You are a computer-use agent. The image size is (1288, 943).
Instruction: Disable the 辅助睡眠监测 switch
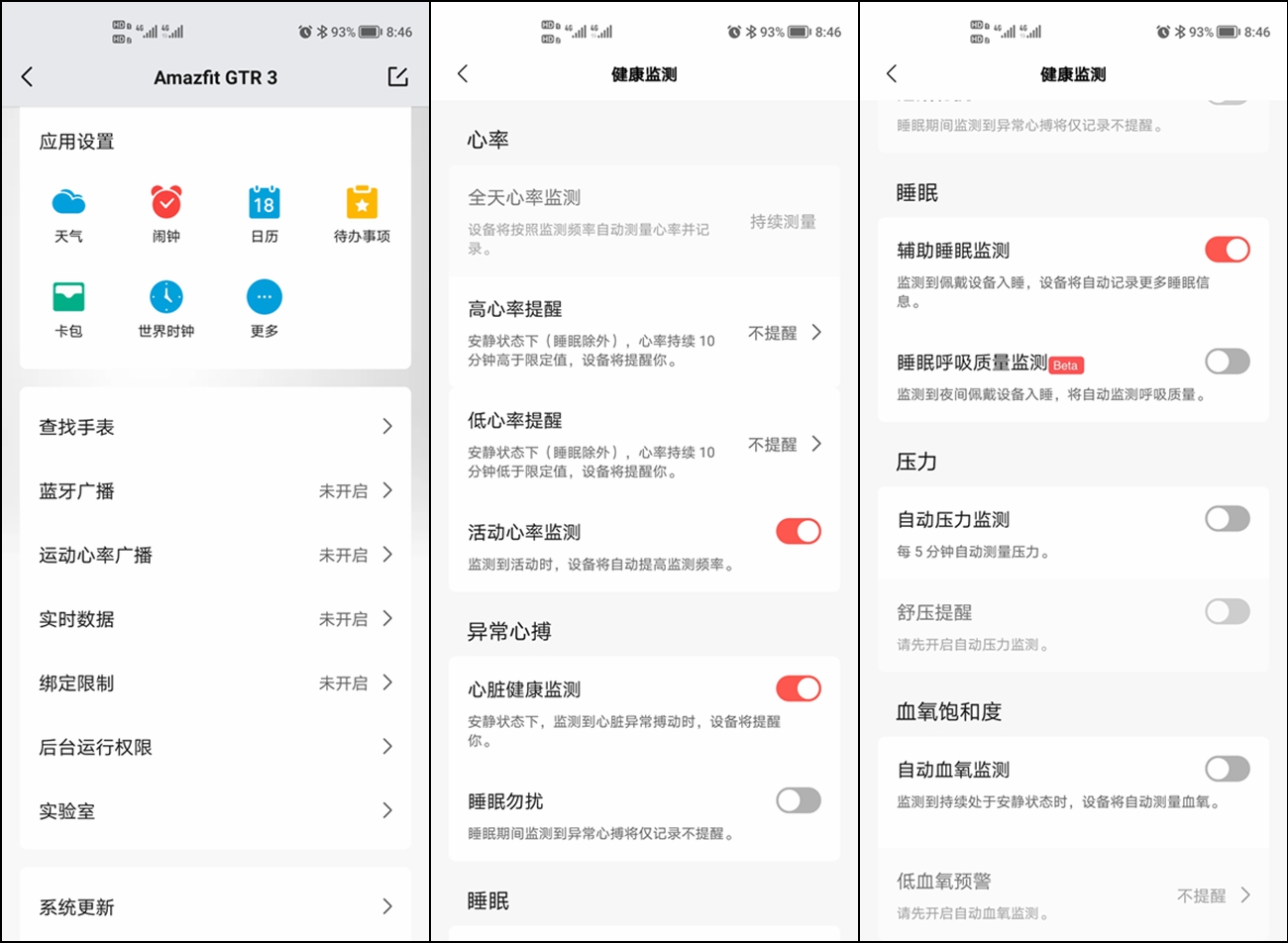[x=1228, y=250]
